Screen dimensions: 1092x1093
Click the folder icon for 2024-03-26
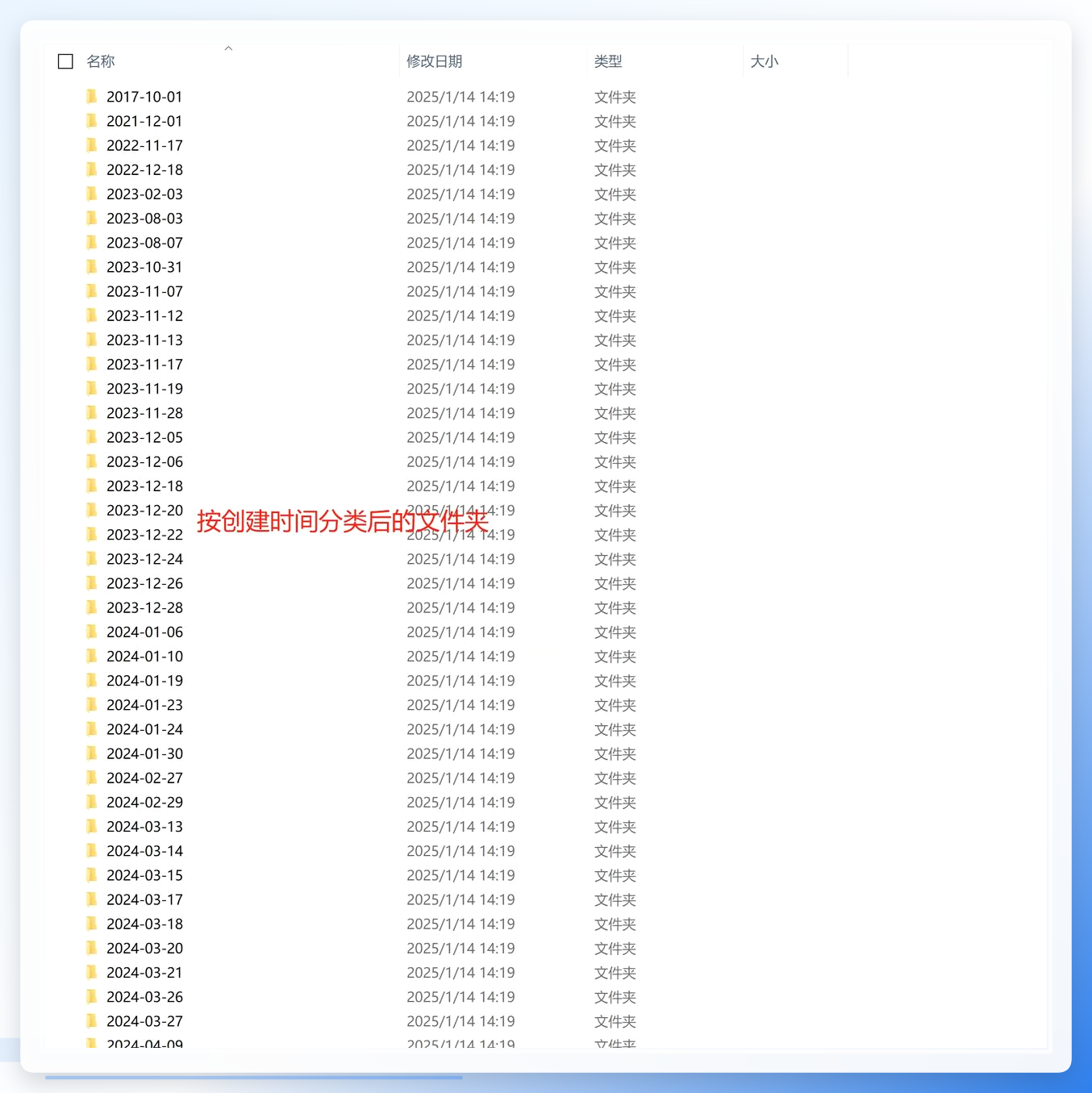(x=91, y=997)
